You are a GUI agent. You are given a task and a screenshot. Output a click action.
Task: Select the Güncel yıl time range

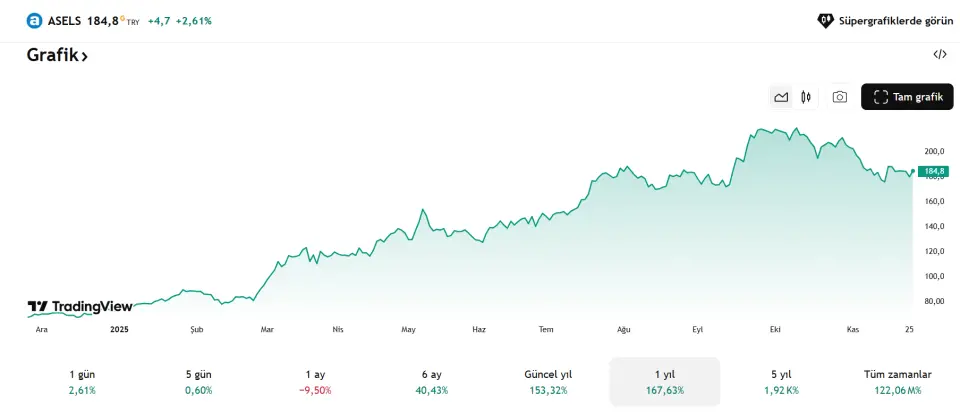tap(546, 381)
